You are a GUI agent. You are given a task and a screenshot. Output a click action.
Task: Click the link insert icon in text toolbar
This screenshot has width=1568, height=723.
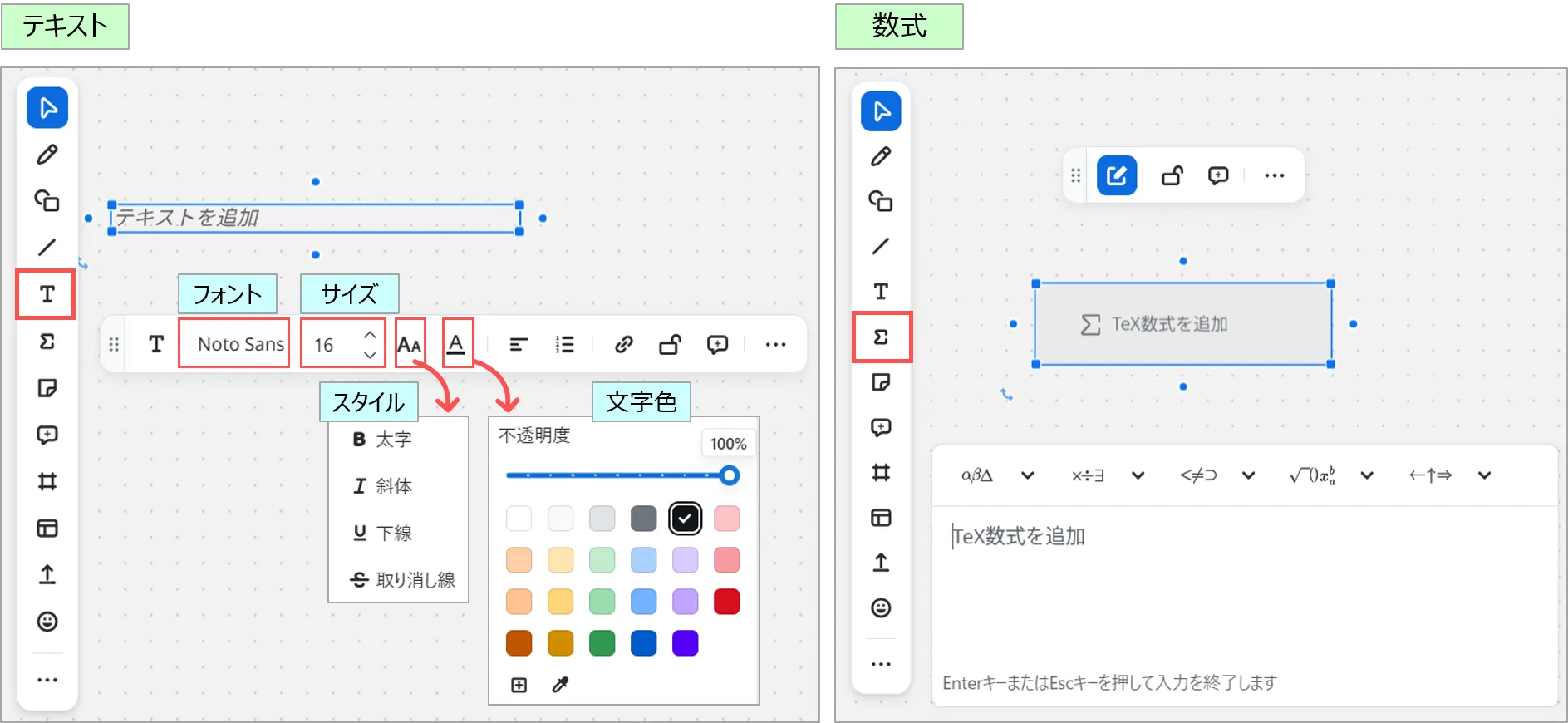coord(623,344)
